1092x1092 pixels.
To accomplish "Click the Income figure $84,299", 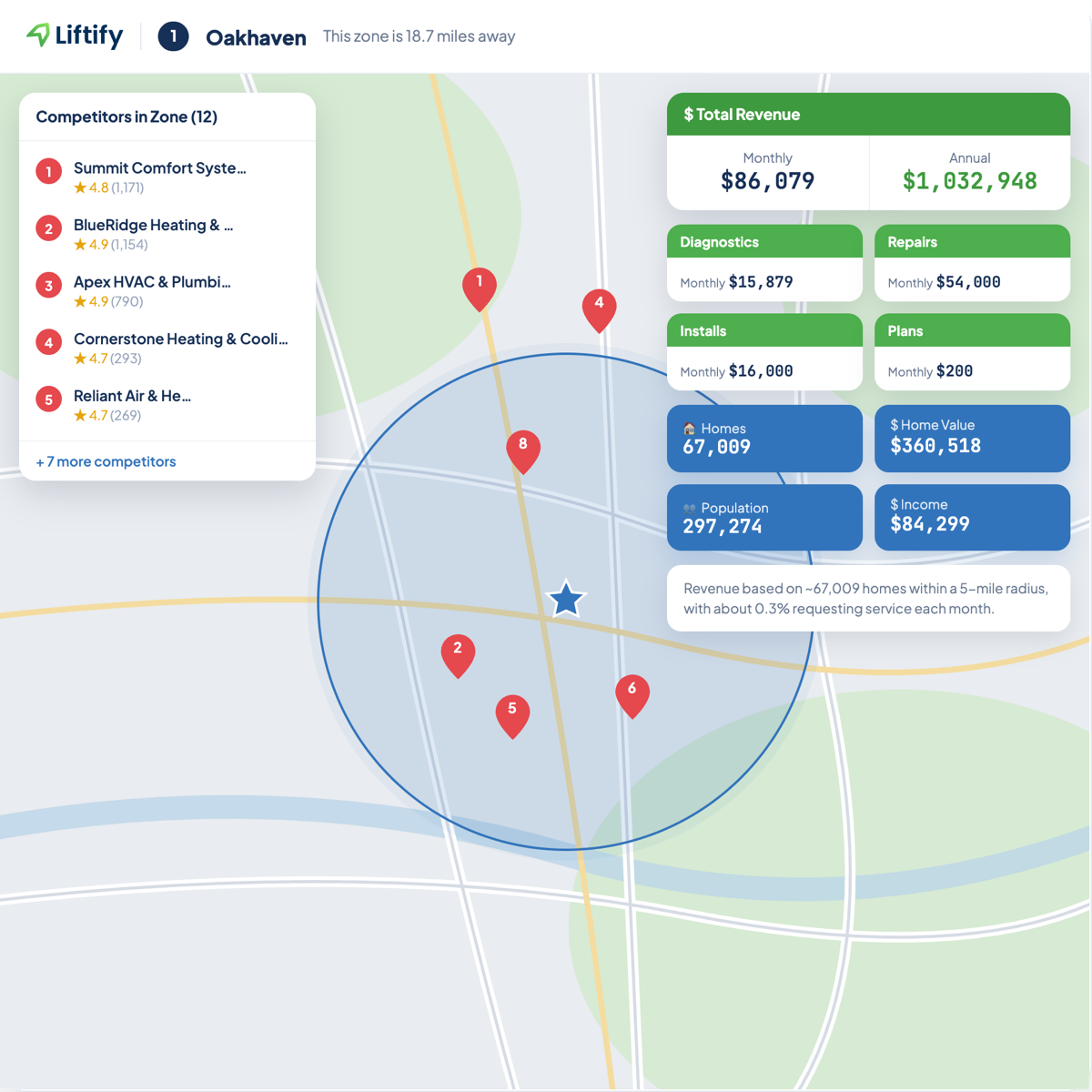I will click(929, 524).
